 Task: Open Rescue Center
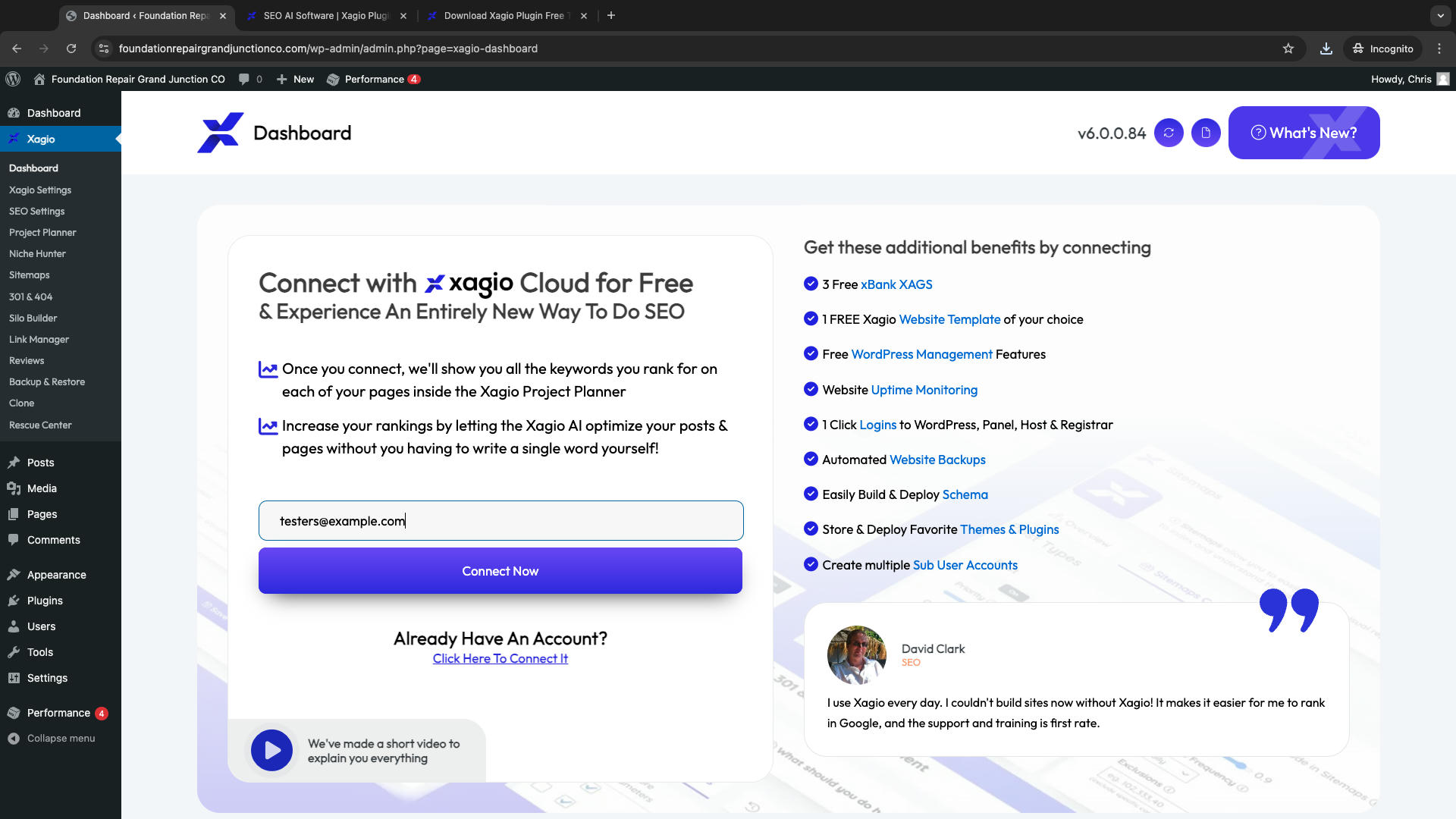coord(40,425)
